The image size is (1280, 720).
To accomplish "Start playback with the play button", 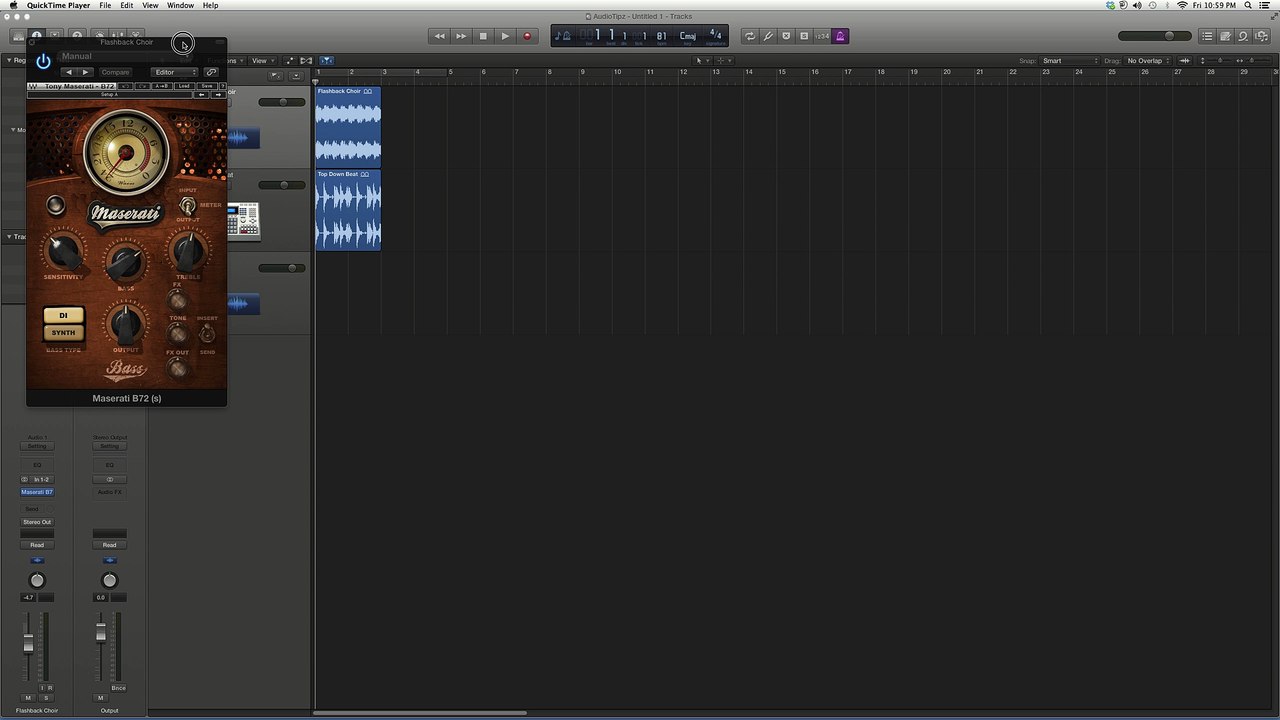I will (x=505, y=36).
